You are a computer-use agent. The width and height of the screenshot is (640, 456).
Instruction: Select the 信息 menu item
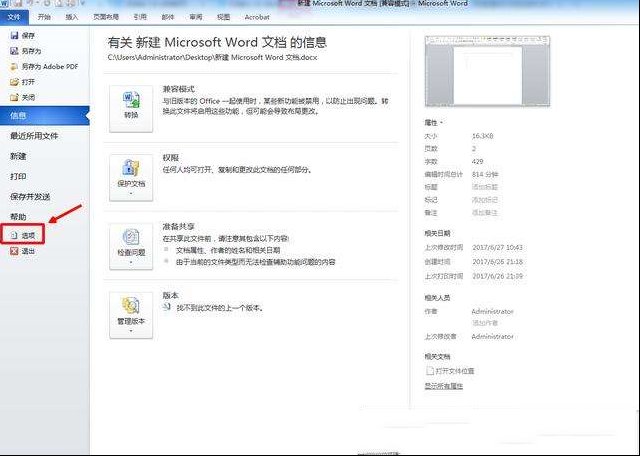pyautogui.click(x=44, y=116)
